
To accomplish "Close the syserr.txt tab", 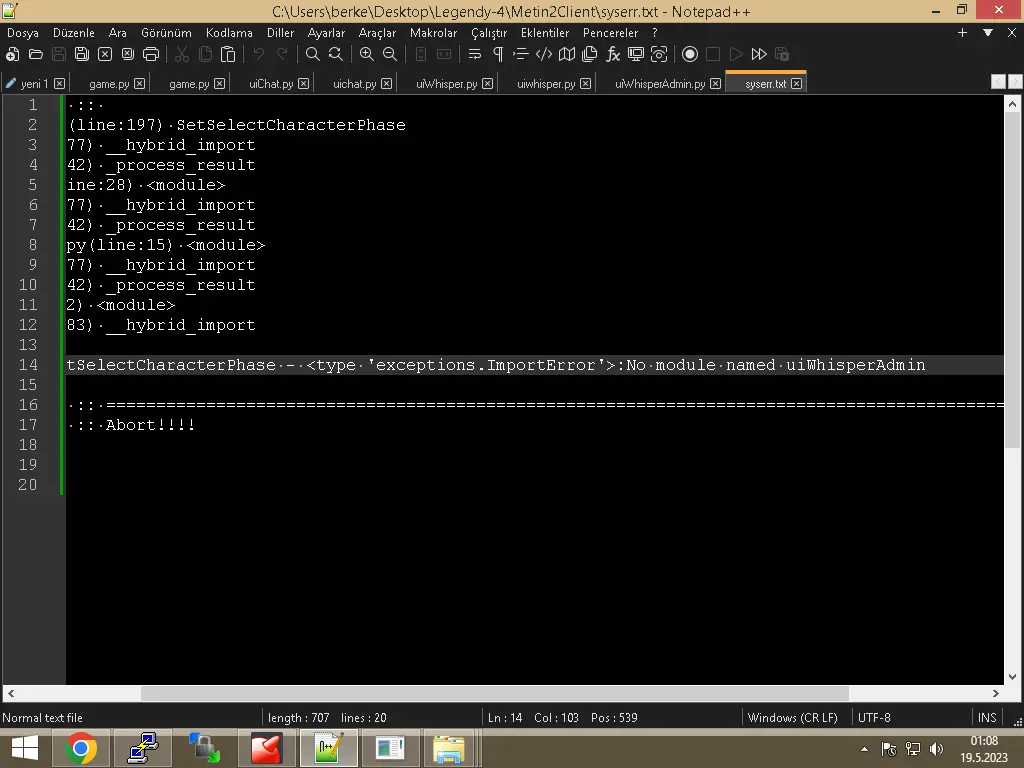I will pyautogui.click(x=797, y=83).
